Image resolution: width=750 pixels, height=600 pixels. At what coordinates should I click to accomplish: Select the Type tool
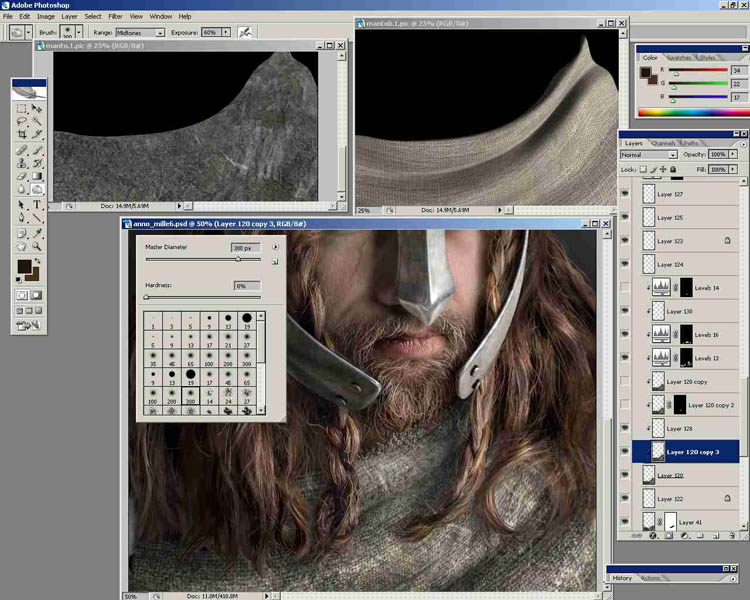[37, 204]
